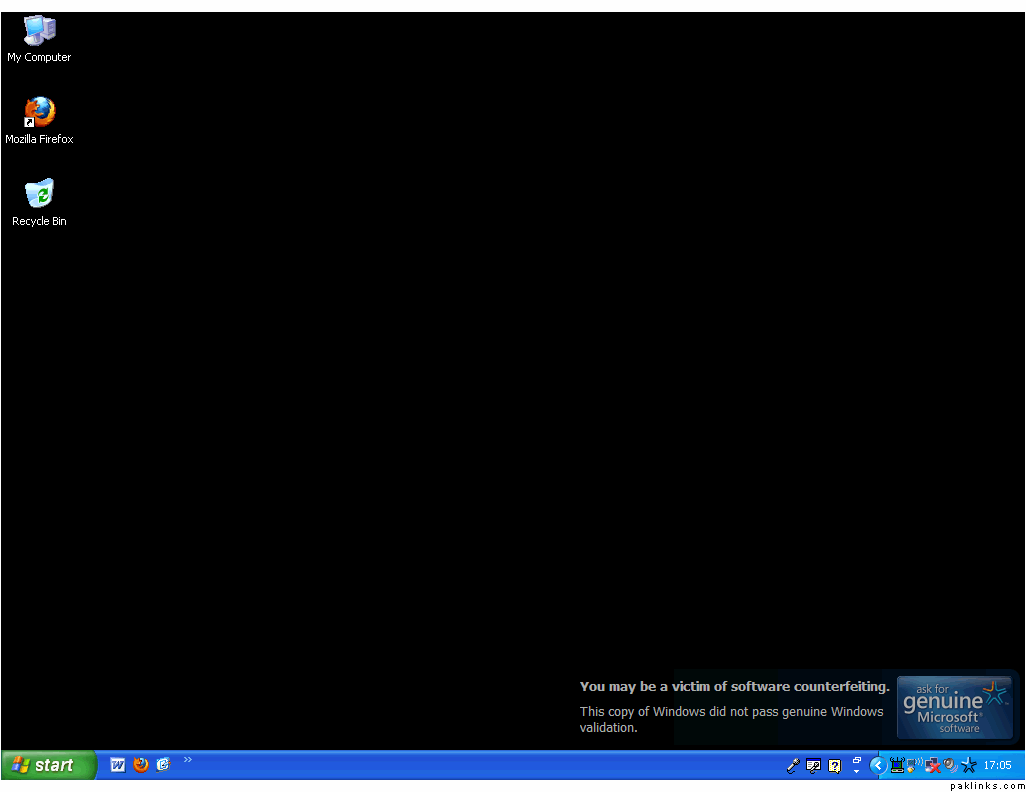Click the Windows Genuine Advantage star icon
The height and width of the screenshot is (792, 1026).
[x=968, y=765]
